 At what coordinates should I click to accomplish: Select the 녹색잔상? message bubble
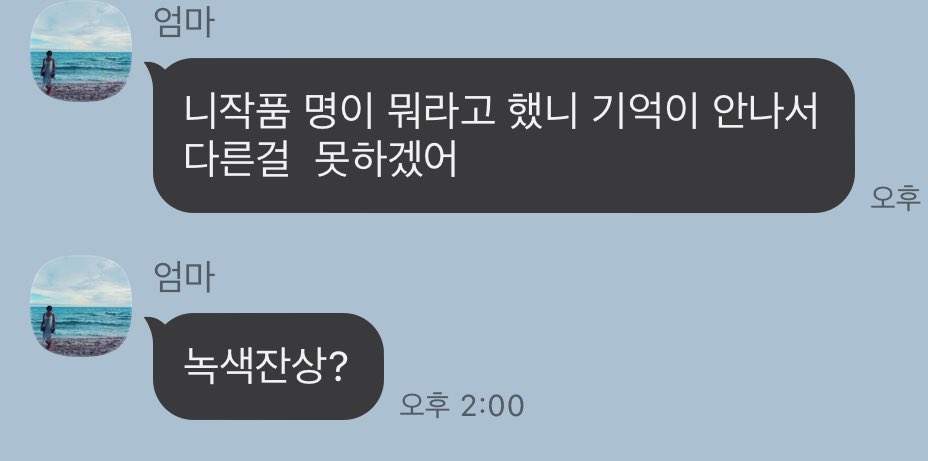[265, 367]
